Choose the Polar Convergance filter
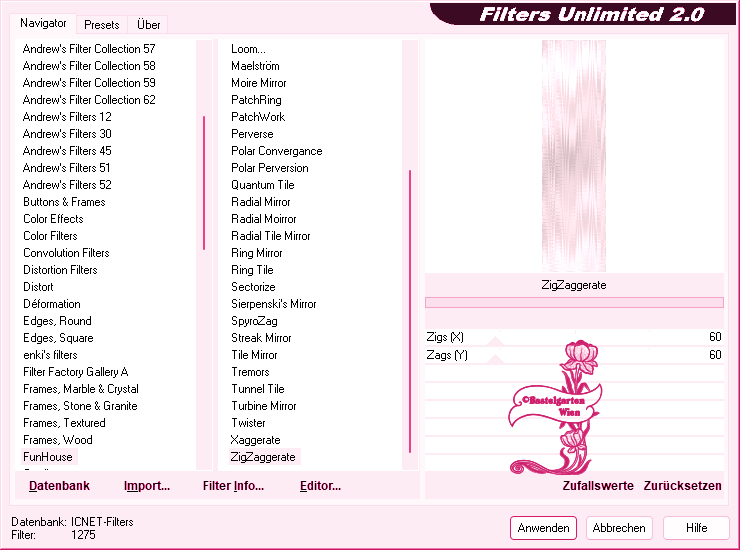This screenshot has width=740, height=550. point(277,151)
